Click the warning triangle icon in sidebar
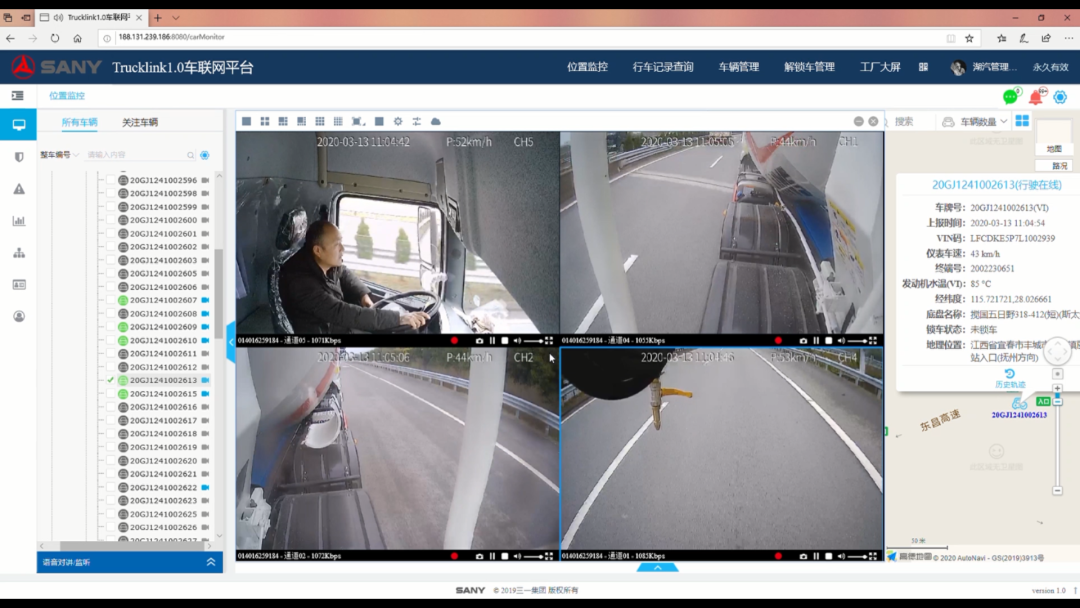Image resolution: width=1080 pixels, height=608 pixels. [x=18, y=189]
